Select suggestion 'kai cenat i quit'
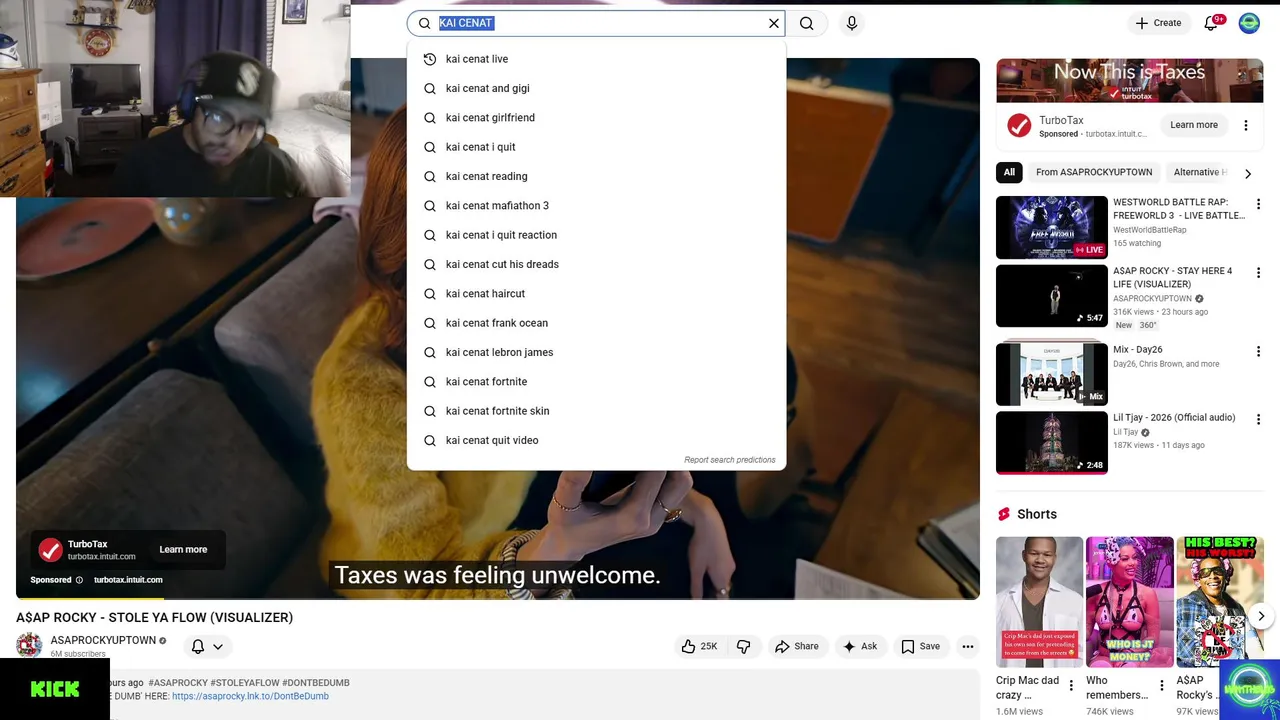Screen dimensions: 1280x720 pyautogui.click(x=596, y=147)
